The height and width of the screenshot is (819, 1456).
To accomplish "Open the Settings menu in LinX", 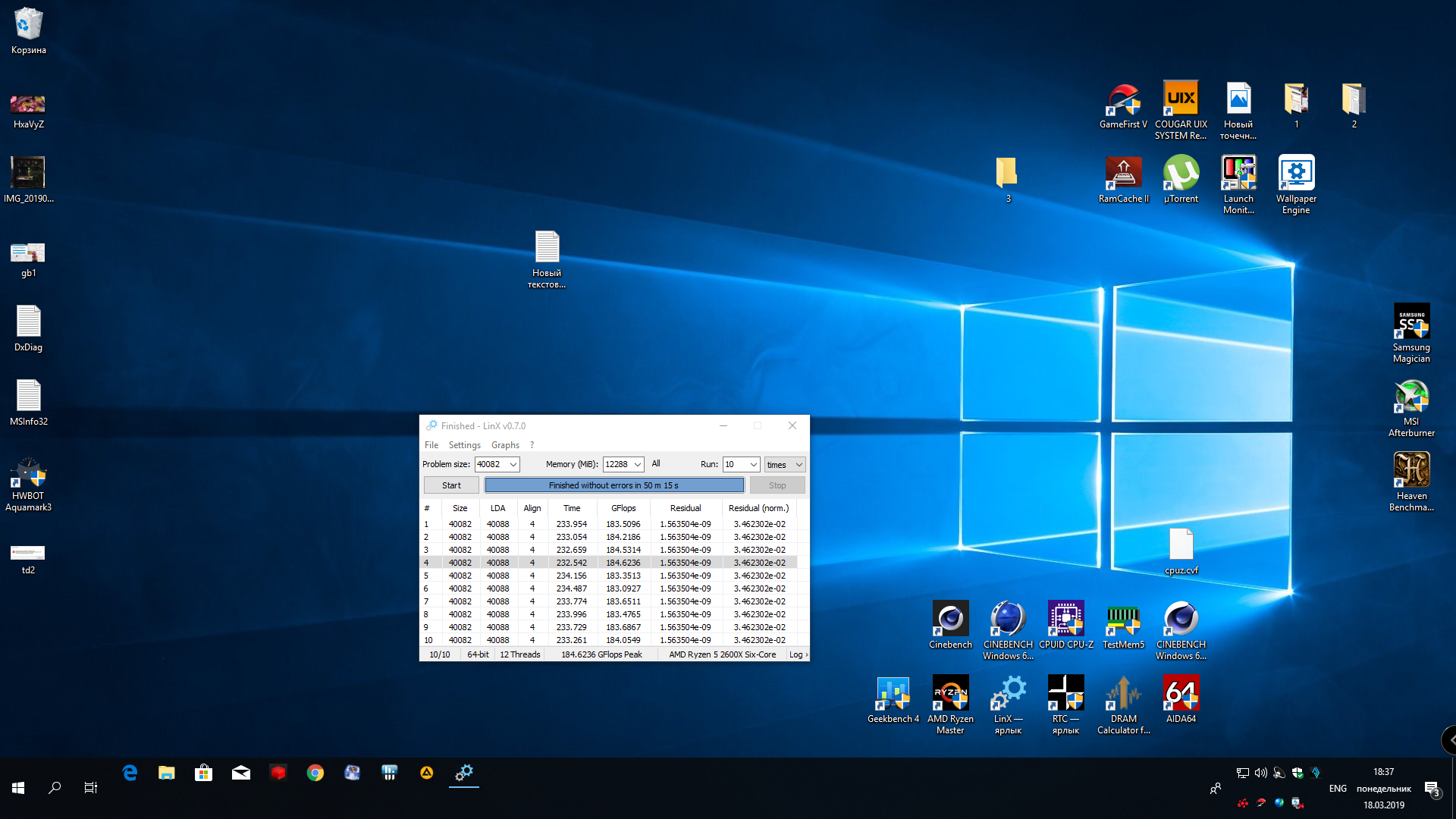I will click(x=464, y=445).
